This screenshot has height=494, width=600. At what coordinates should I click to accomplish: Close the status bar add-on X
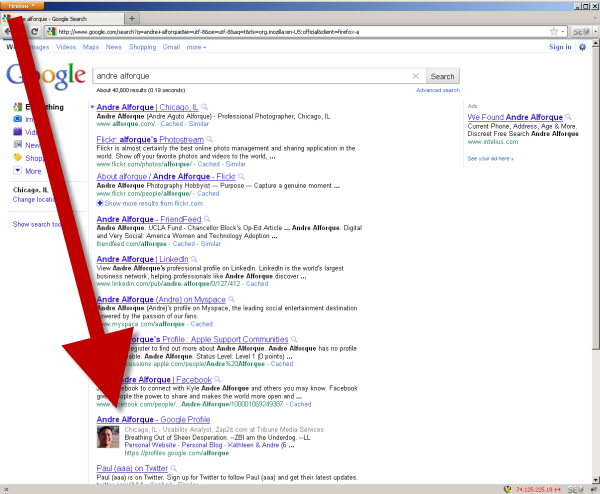pyautogui.click(x=6, y=489)
